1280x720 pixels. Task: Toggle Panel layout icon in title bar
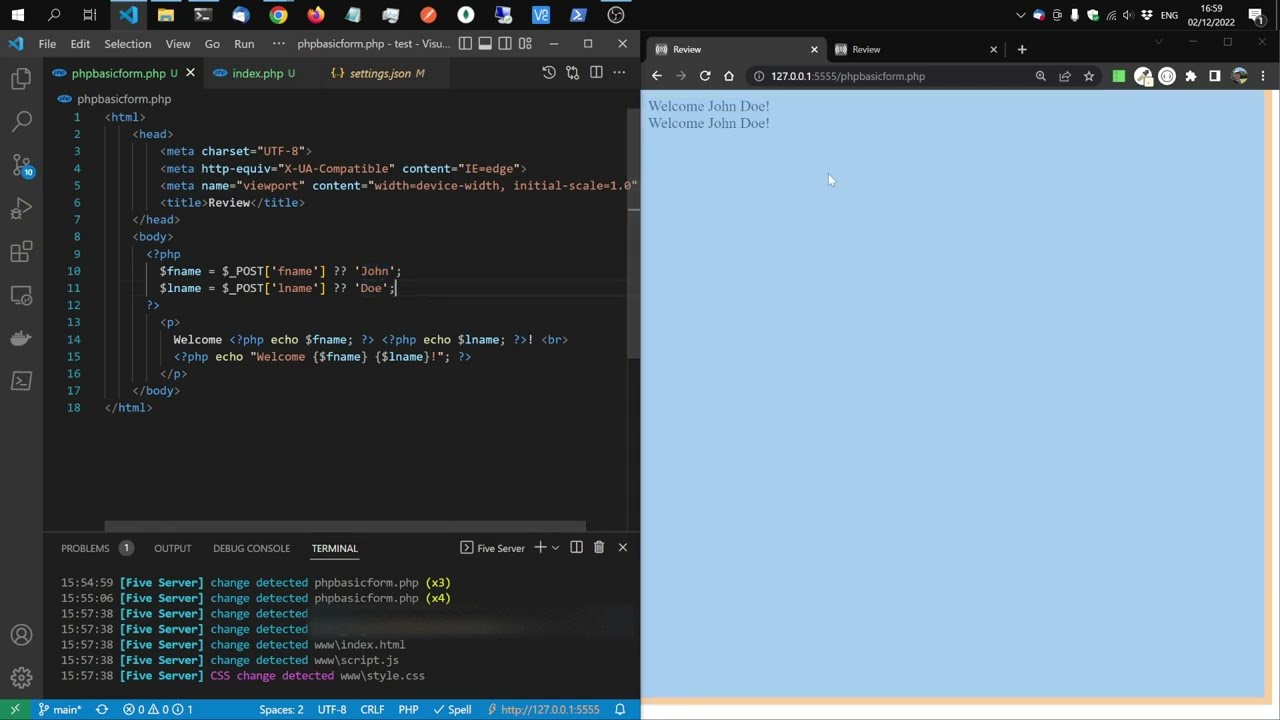click(x=485, y=44)
